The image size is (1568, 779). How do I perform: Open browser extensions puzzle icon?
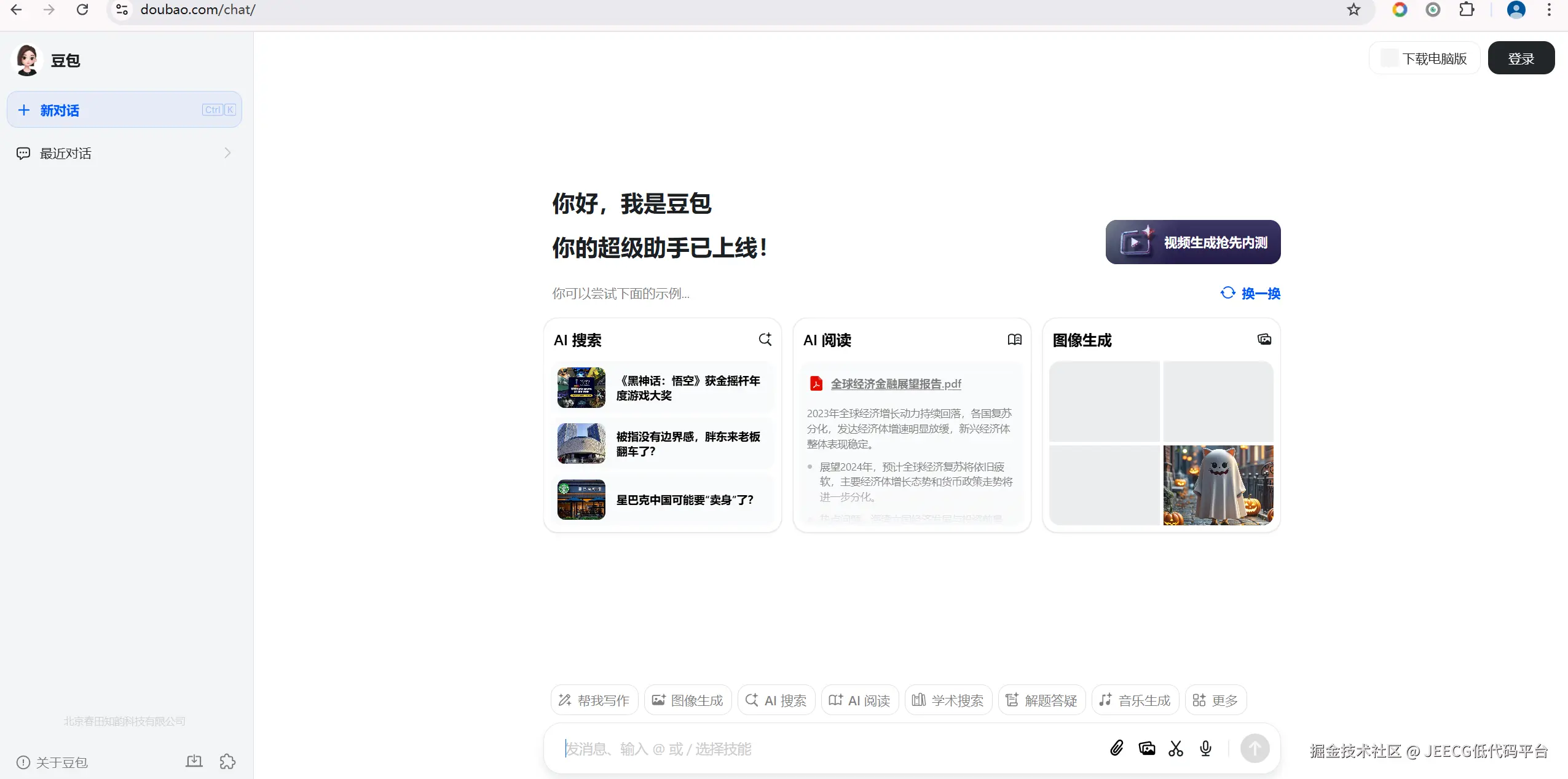[1467, 10]
